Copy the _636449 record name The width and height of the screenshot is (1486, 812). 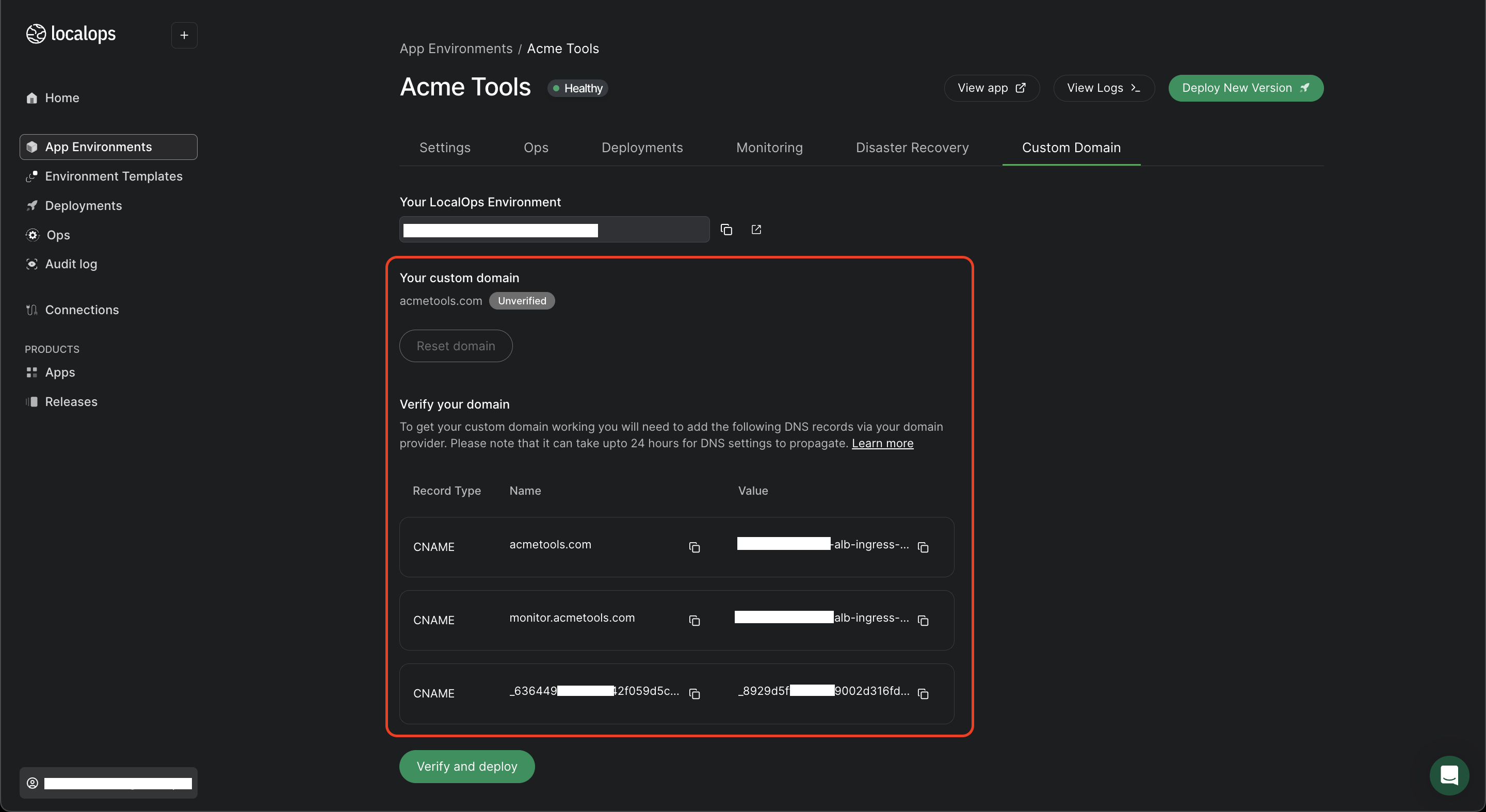coord(694,694)
